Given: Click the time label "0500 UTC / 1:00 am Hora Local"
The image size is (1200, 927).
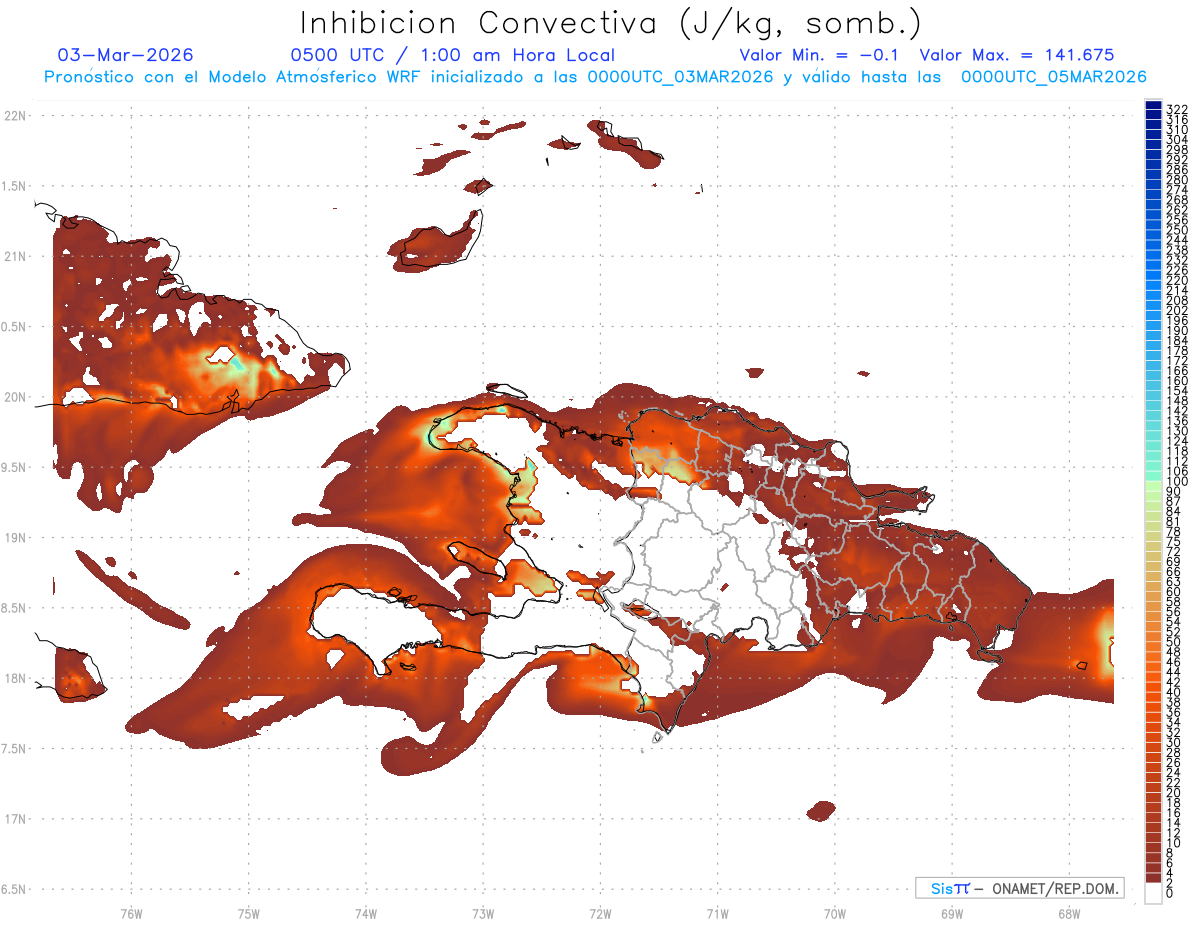Looking at the screenshot, I should 452,55.
